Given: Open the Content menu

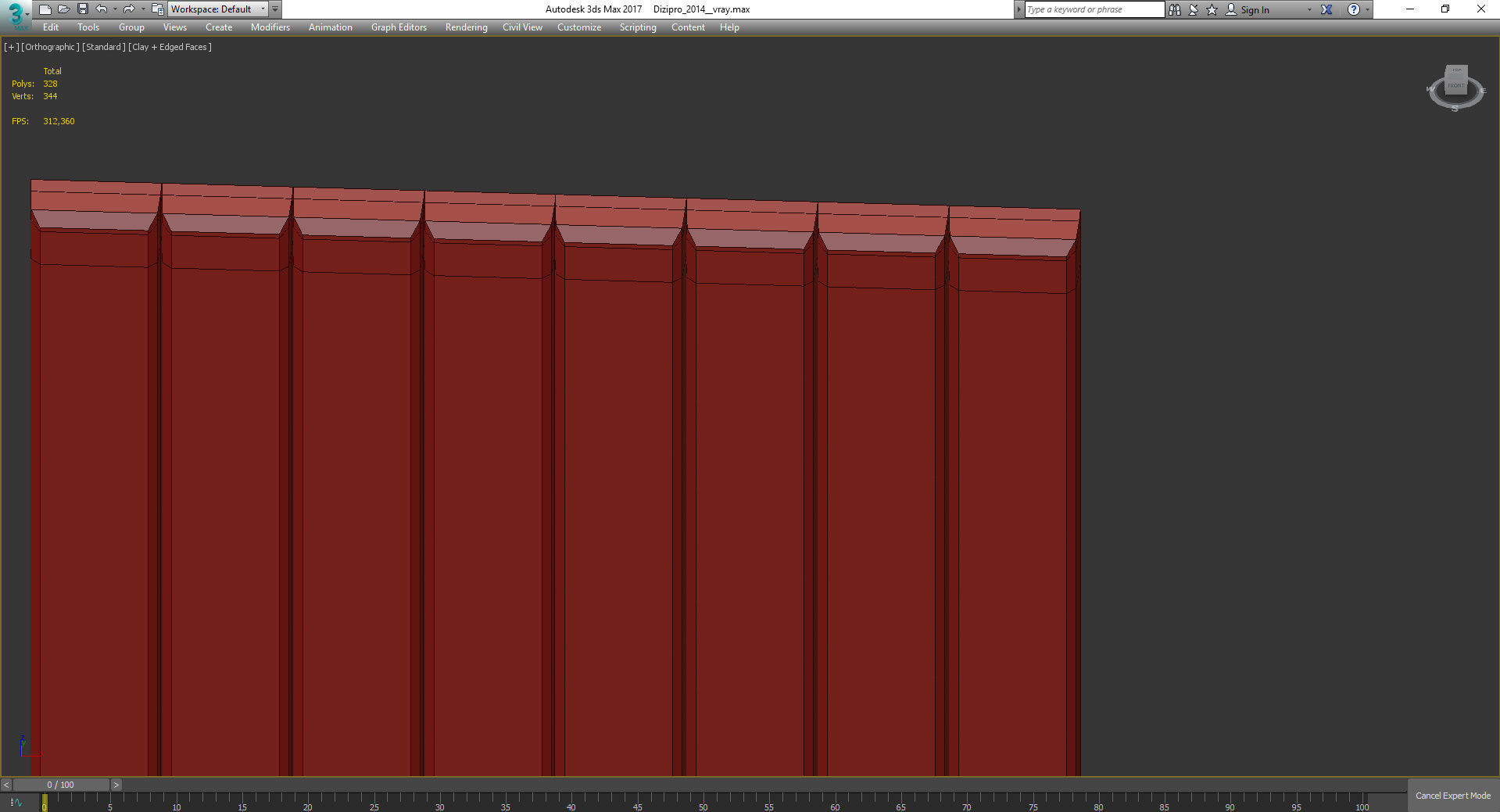Looking at the screenshot, I should 688,27.
